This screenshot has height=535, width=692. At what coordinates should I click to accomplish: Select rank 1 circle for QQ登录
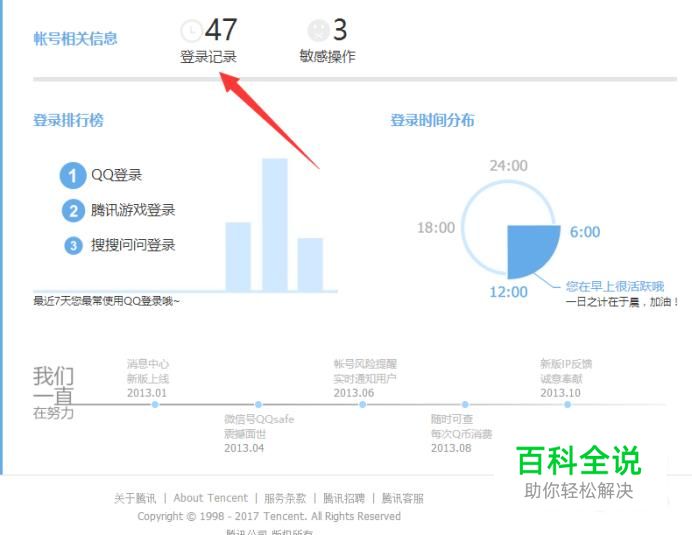(x=73, y=176)
